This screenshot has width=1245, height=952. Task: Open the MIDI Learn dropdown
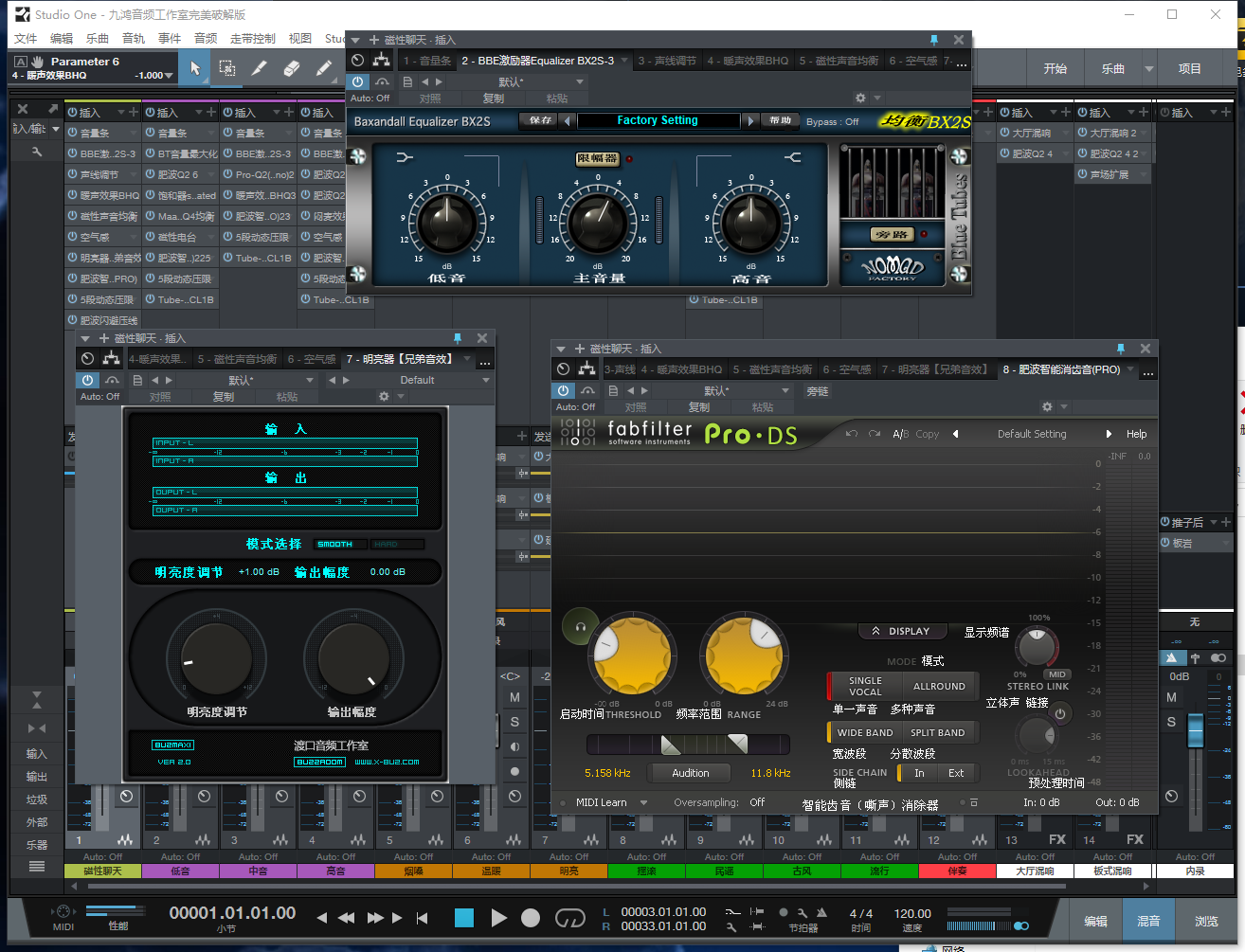coord(644,802)
